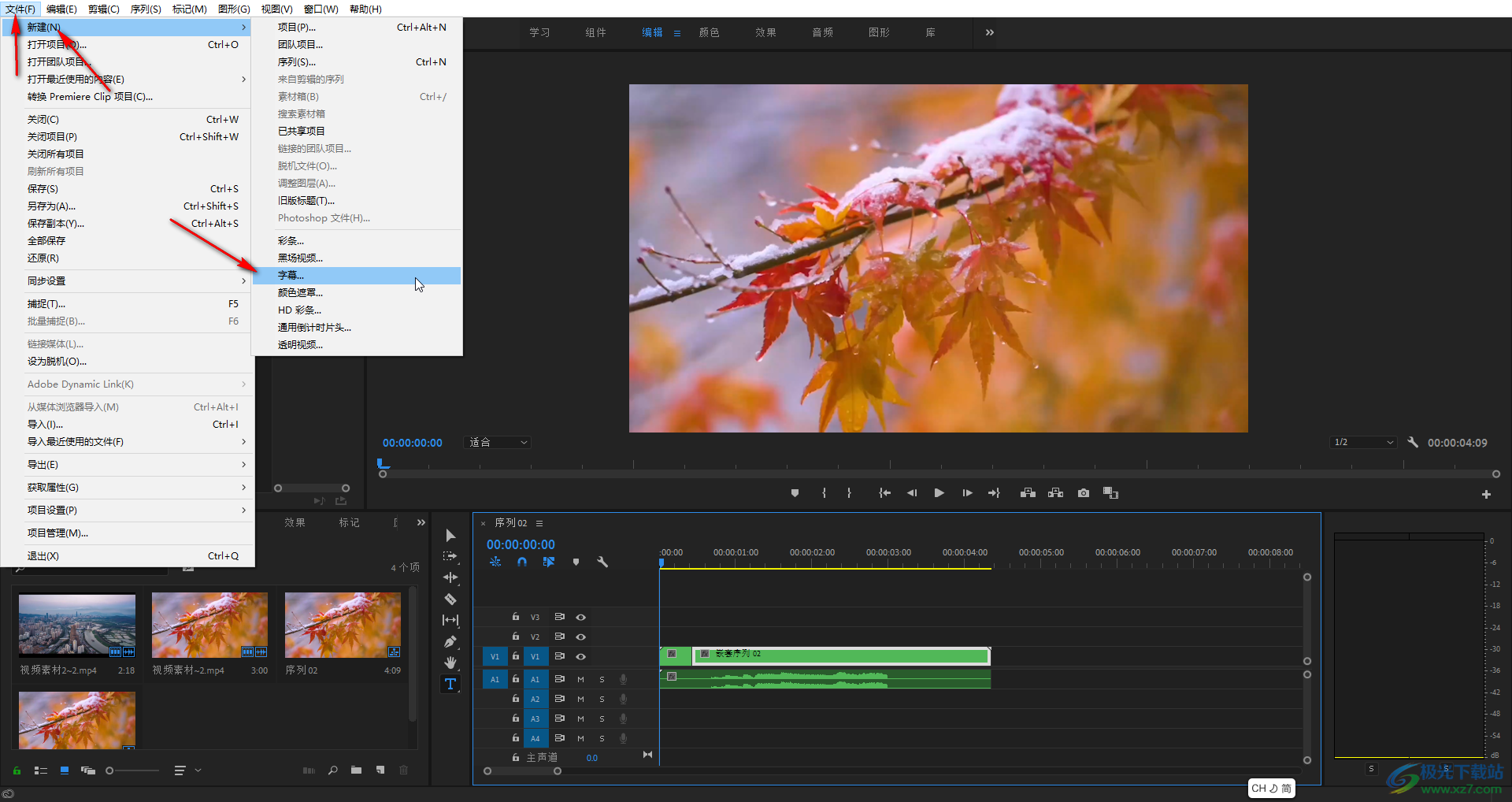Go to Out point

pos(994,493)
